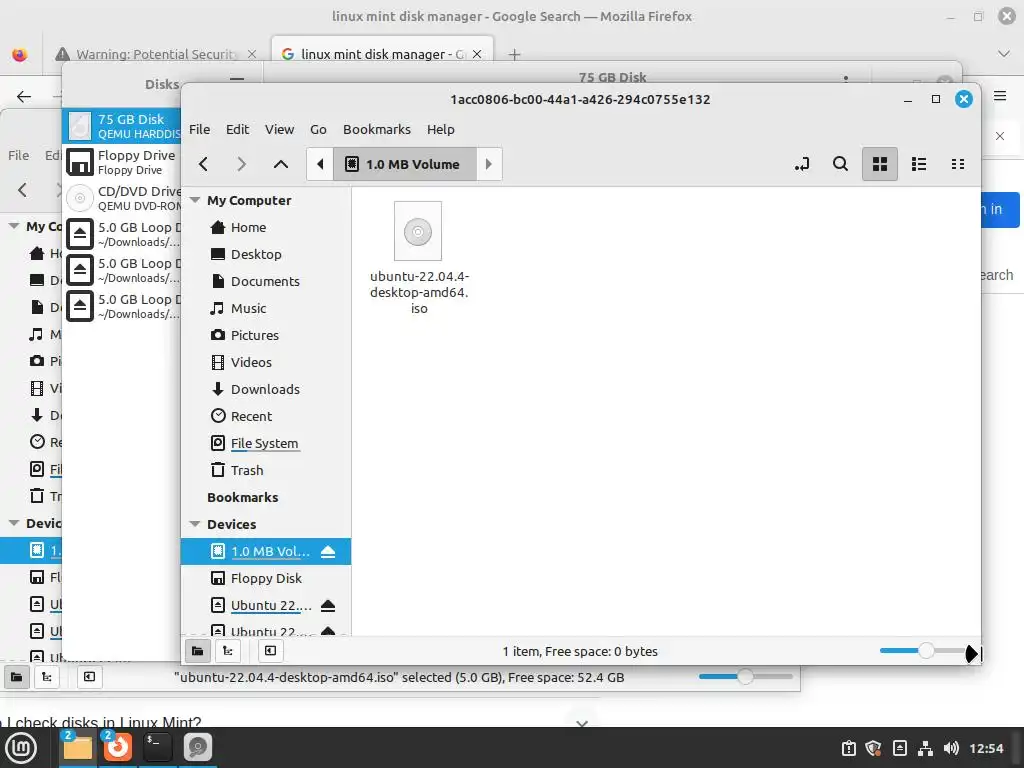Open the Bookmarks menu

tap(377, 129)
